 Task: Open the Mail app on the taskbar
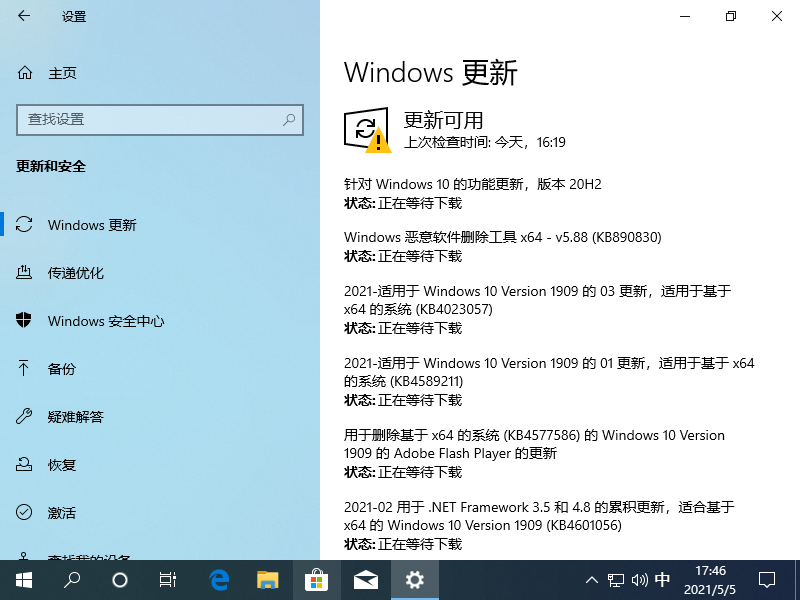pos(366,580)
